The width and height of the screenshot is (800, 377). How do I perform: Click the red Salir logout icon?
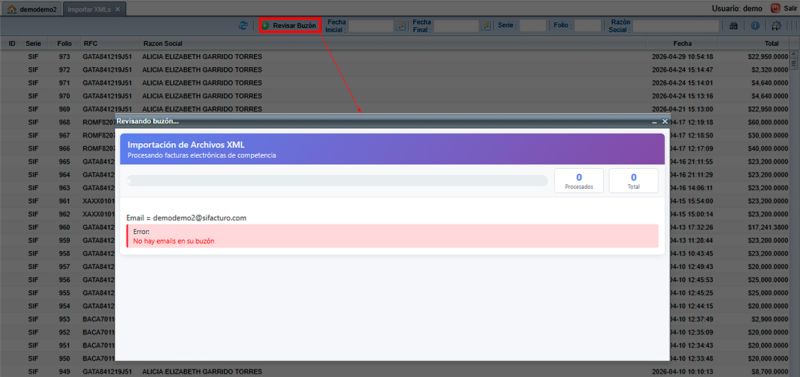point(776,8)
